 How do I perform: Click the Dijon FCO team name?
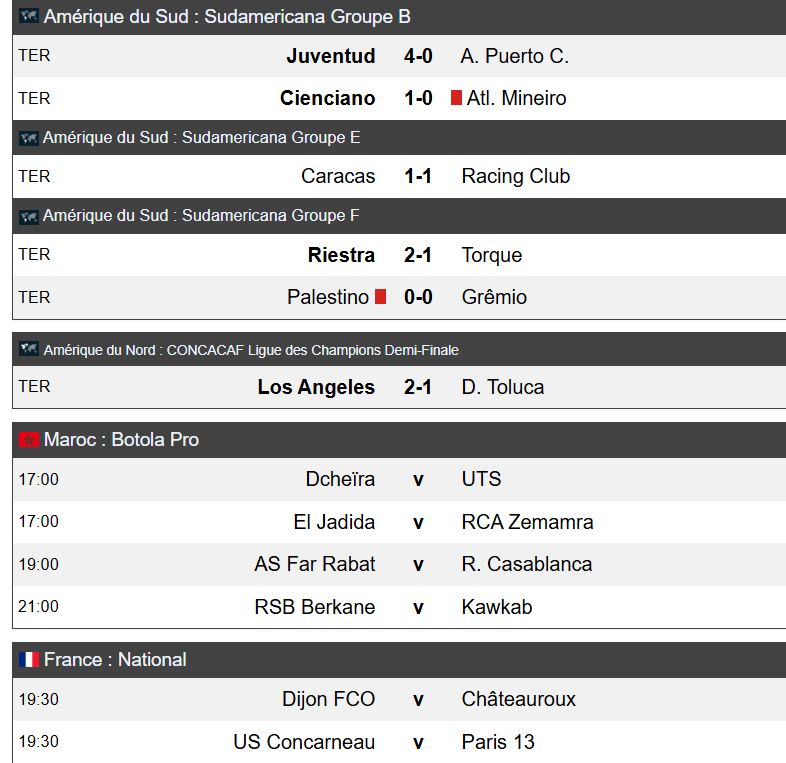click(328, 699)
